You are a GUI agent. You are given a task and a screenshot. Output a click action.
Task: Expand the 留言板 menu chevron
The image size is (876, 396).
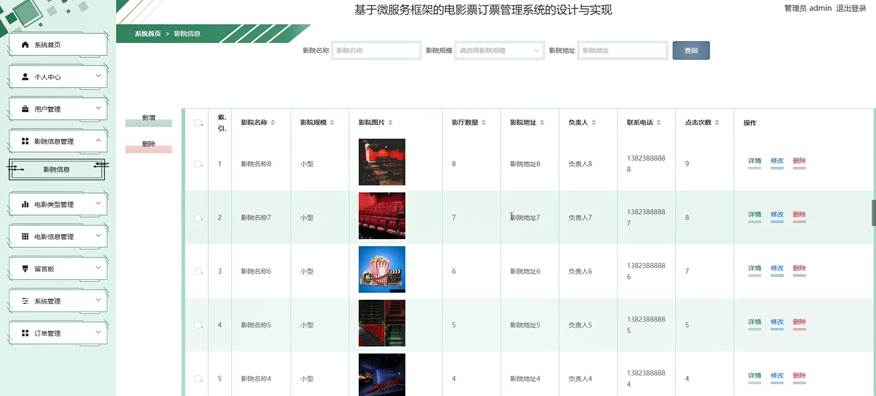tap(98, 268)
